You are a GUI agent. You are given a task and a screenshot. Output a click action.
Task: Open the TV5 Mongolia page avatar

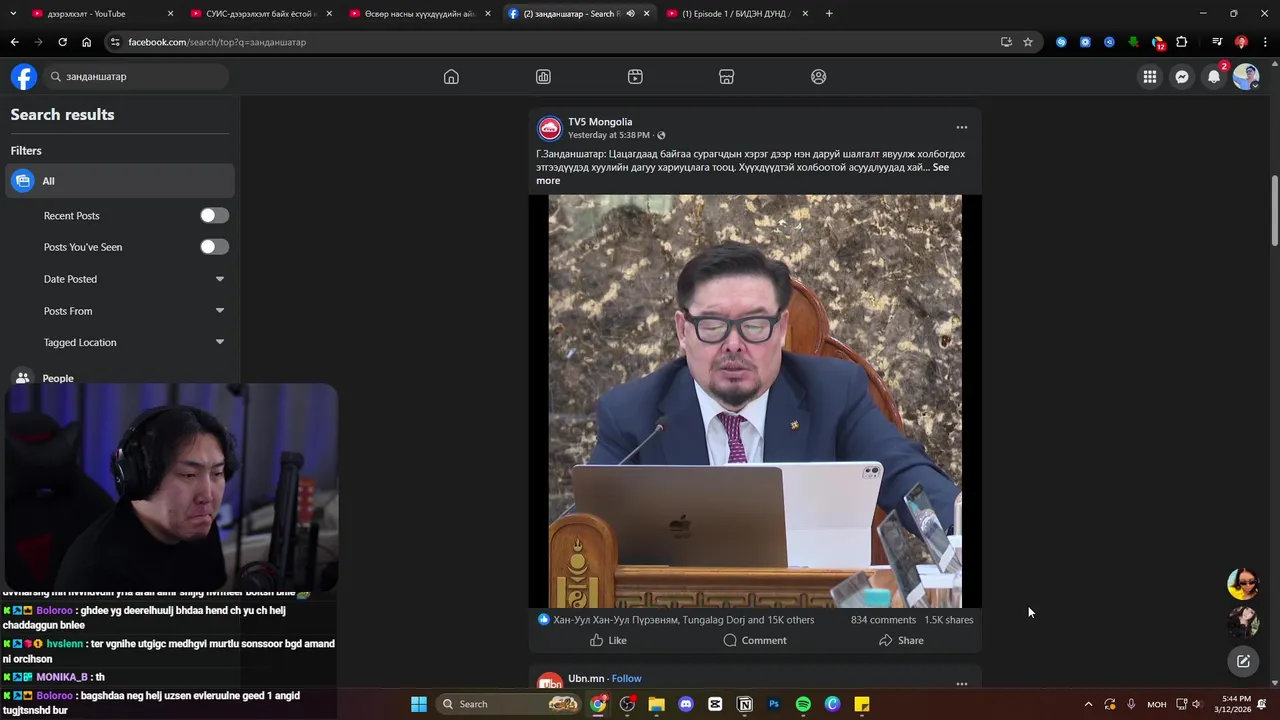[550, 128]
